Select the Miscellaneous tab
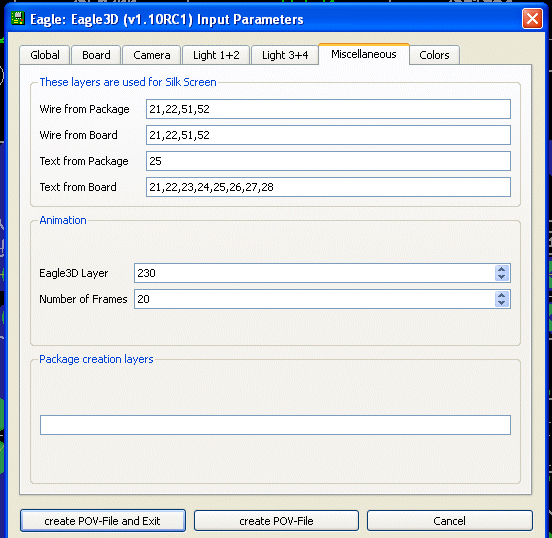552x538 pixels. point(364,54)
